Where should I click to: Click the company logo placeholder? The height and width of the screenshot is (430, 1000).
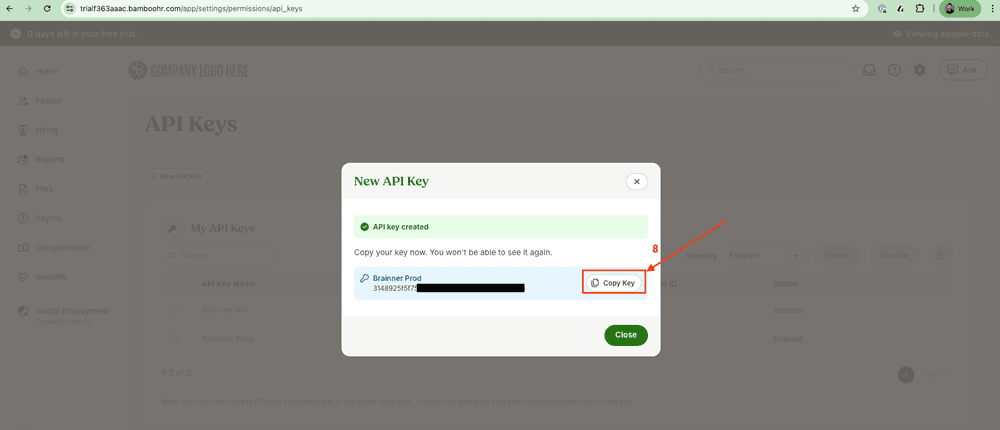pyautogui.click(x=188, y=71)
